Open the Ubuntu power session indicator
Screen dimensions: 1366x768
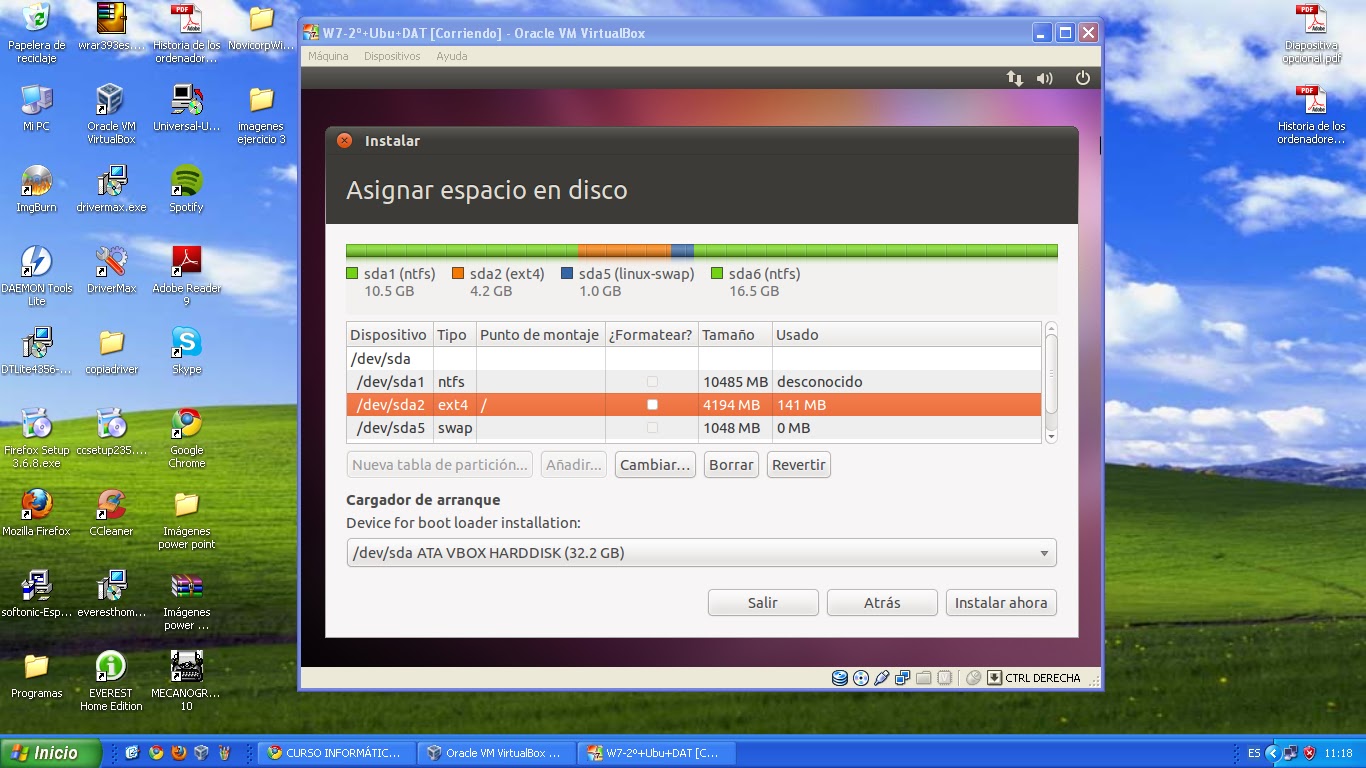tap(1082, 78)
